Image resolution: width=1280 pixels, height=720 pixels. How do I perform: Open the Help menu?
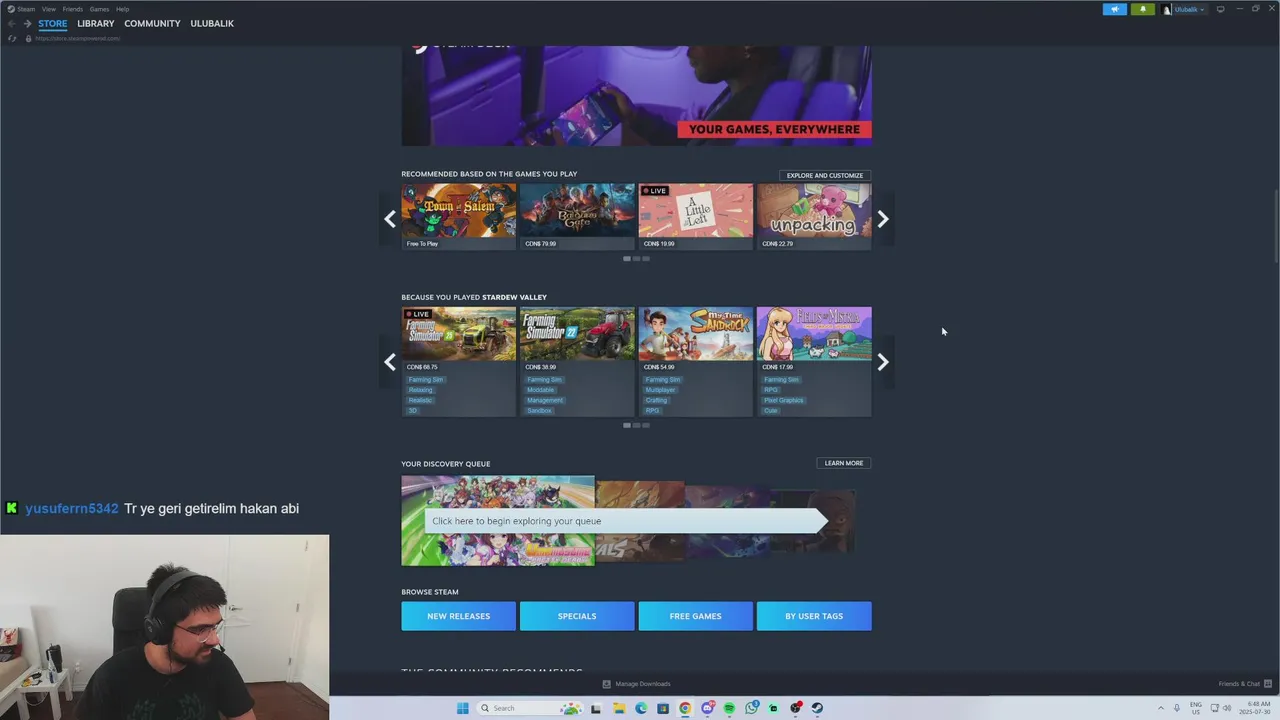(x=122, y=9)
